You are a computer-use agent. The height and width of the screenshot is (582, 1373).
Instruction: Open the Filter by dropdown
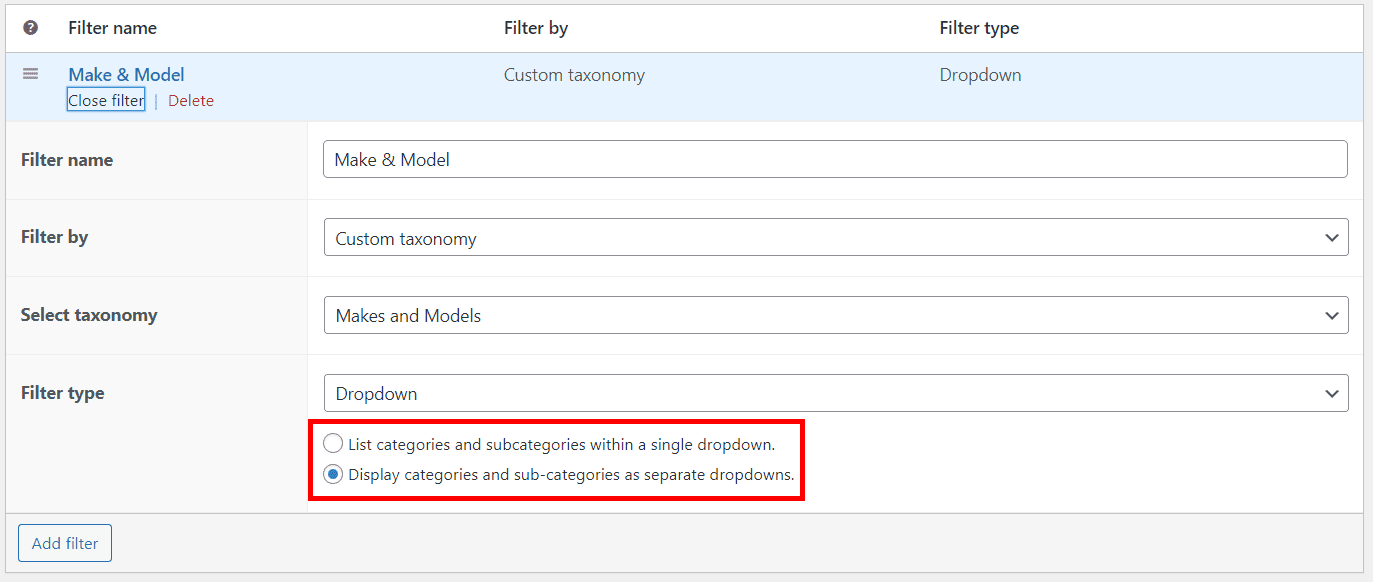835,238
